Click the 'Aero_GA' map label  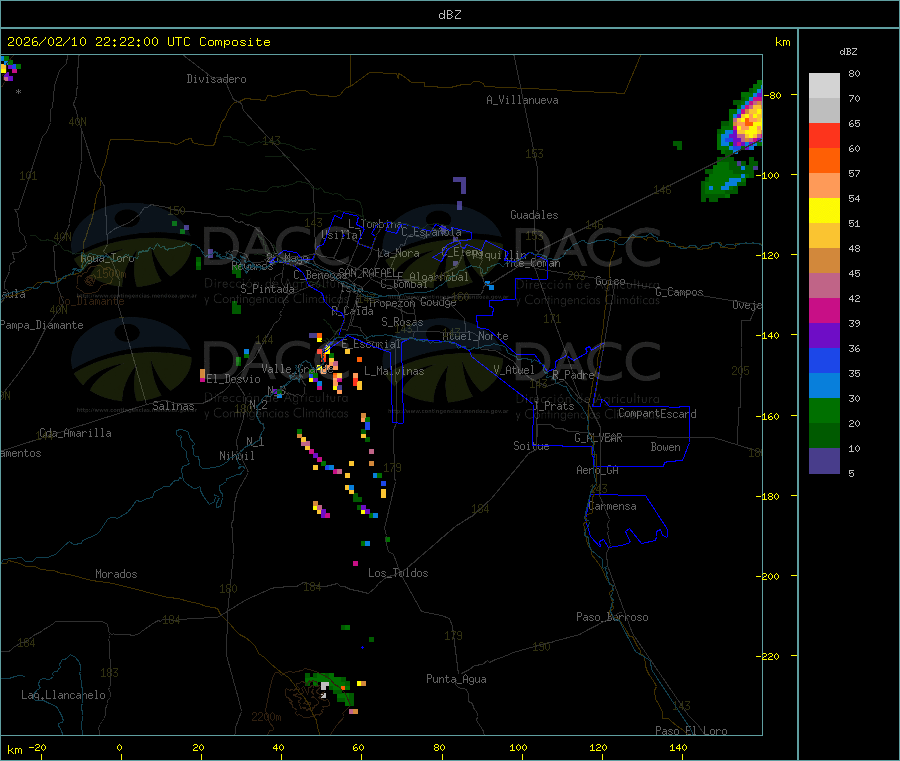[597, 470]
